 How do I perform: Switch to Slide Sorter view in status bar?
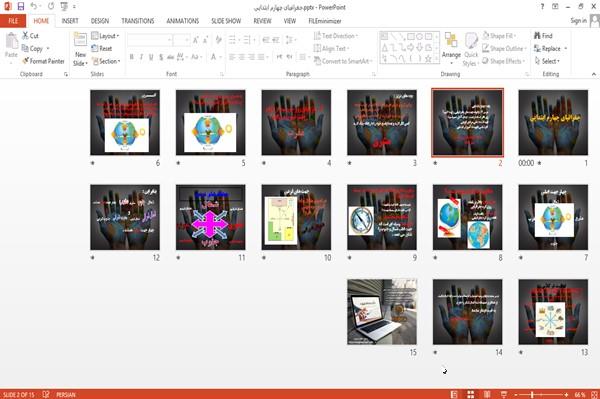point(471,394)
